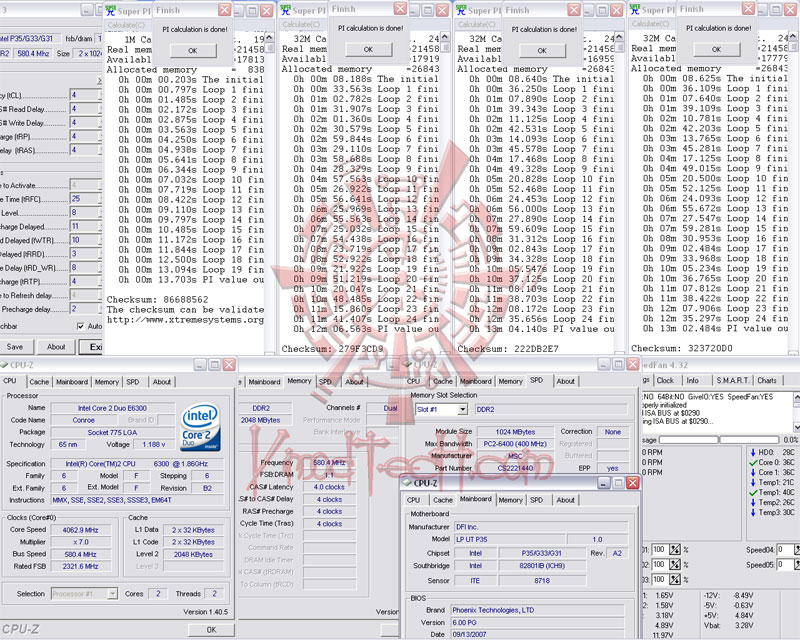The image size is (800, 640).
Task: Click the Save button in MemSet
Action: [15, 347]
